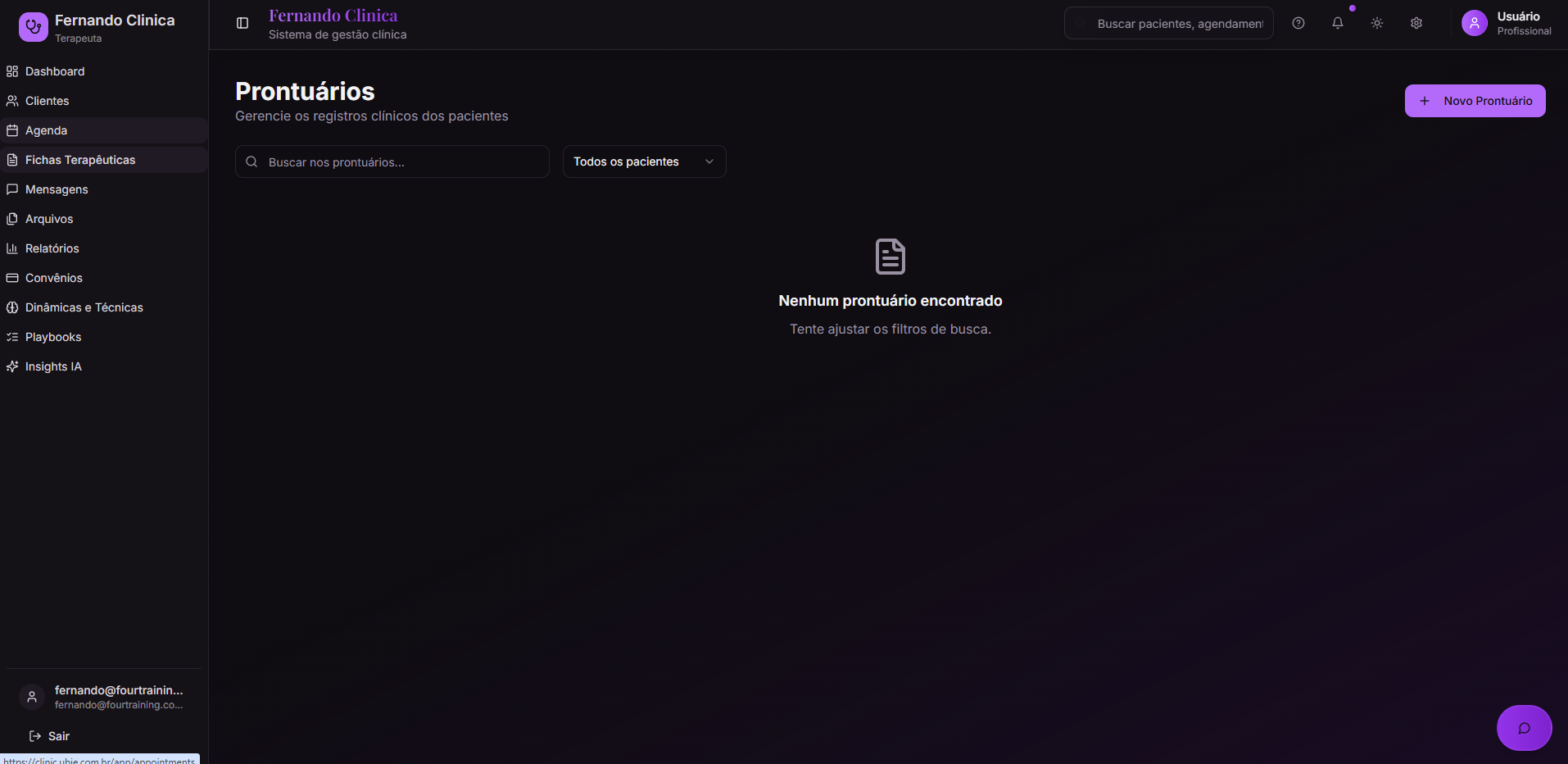Click Sair to log out
This screenshot has width=1568, height=764.
coord(49,736)
